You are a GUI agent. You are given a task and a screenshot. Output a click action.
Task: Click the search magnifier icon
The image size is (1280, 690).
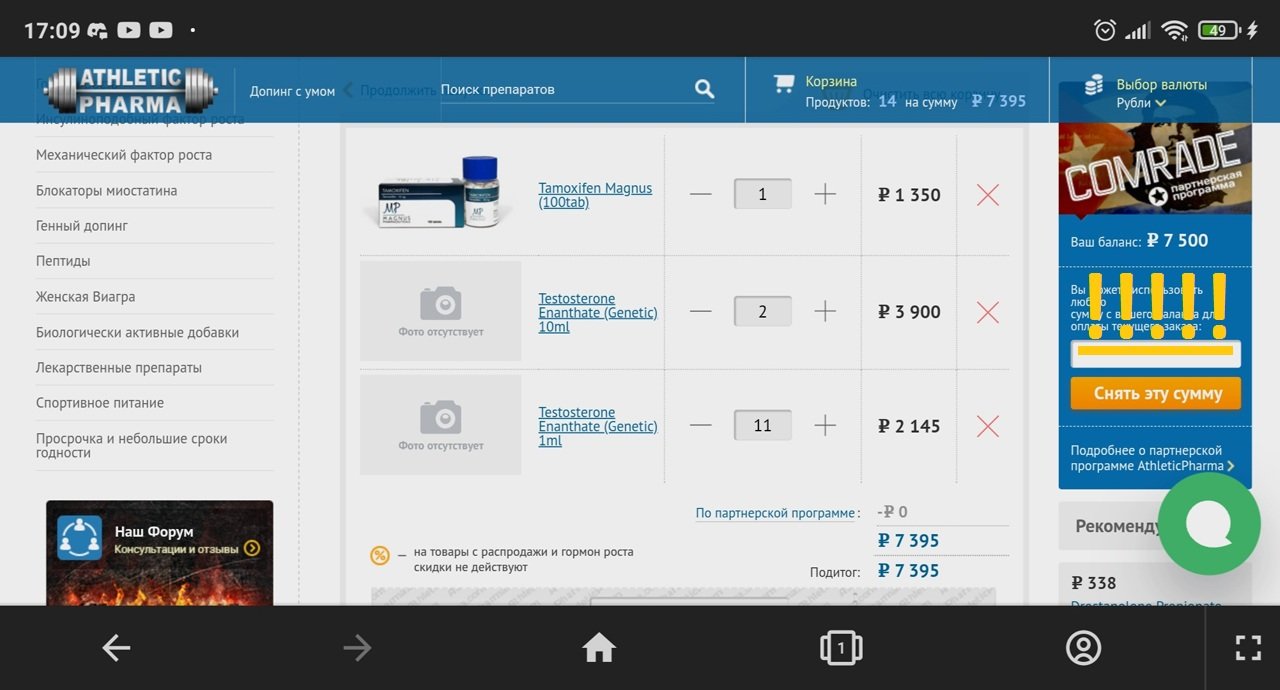pyautogui.click(x=705, y=89)
